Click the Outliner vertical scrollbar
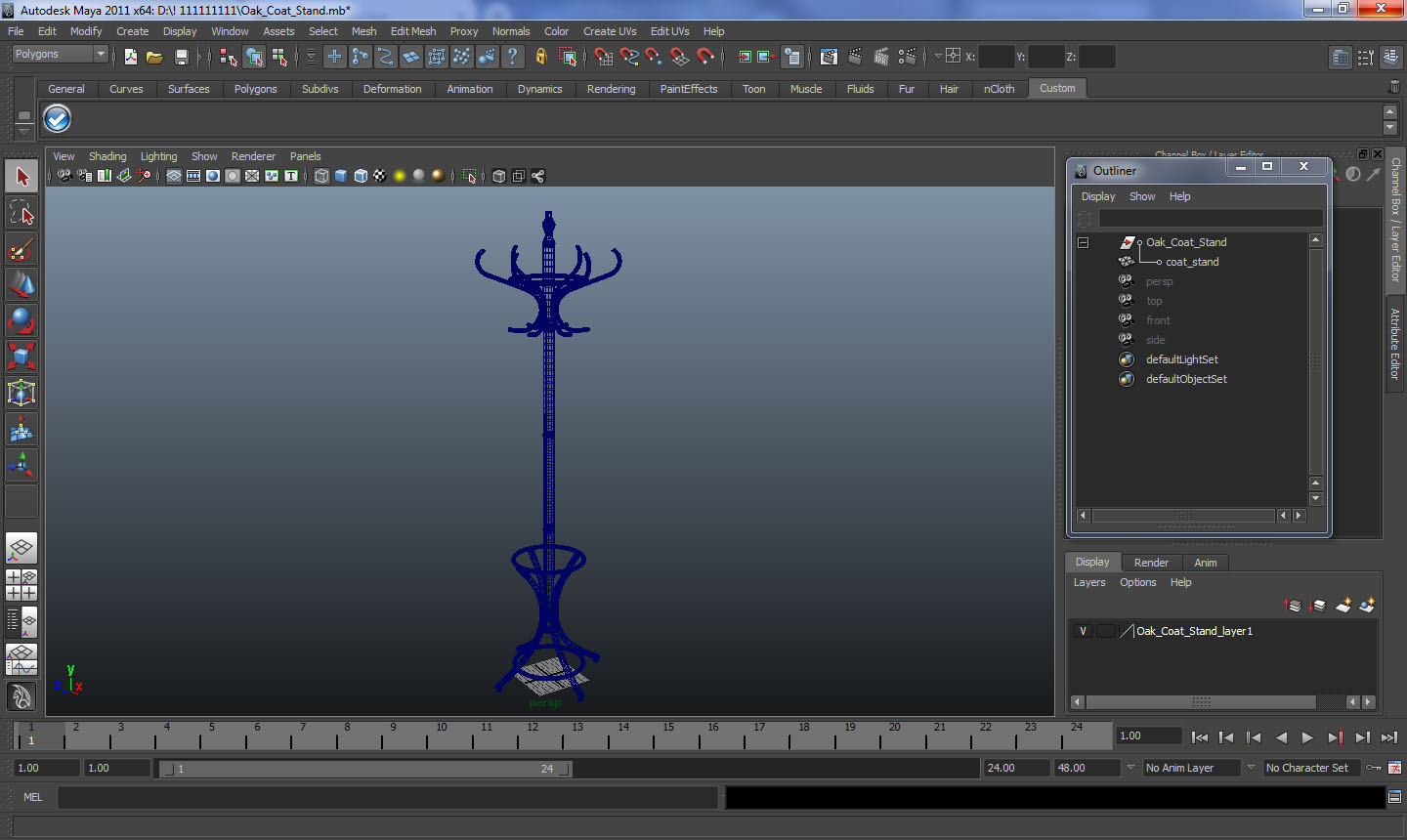 1315,361
